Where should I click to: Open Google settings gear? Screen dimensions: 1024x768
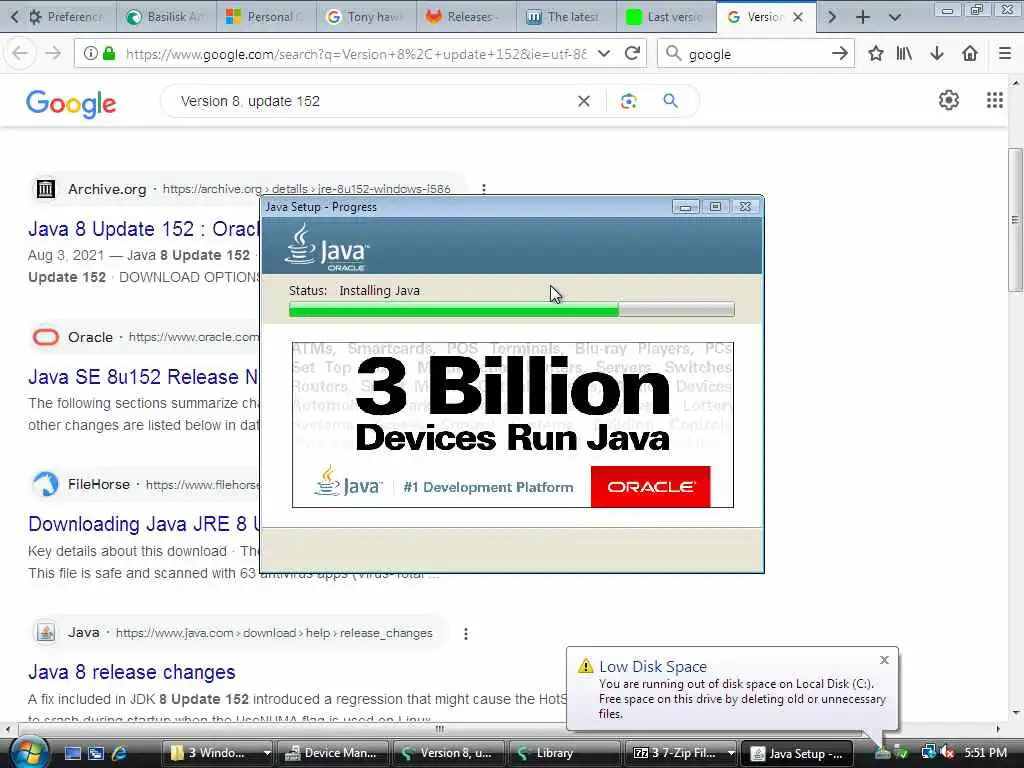(948, 100)
